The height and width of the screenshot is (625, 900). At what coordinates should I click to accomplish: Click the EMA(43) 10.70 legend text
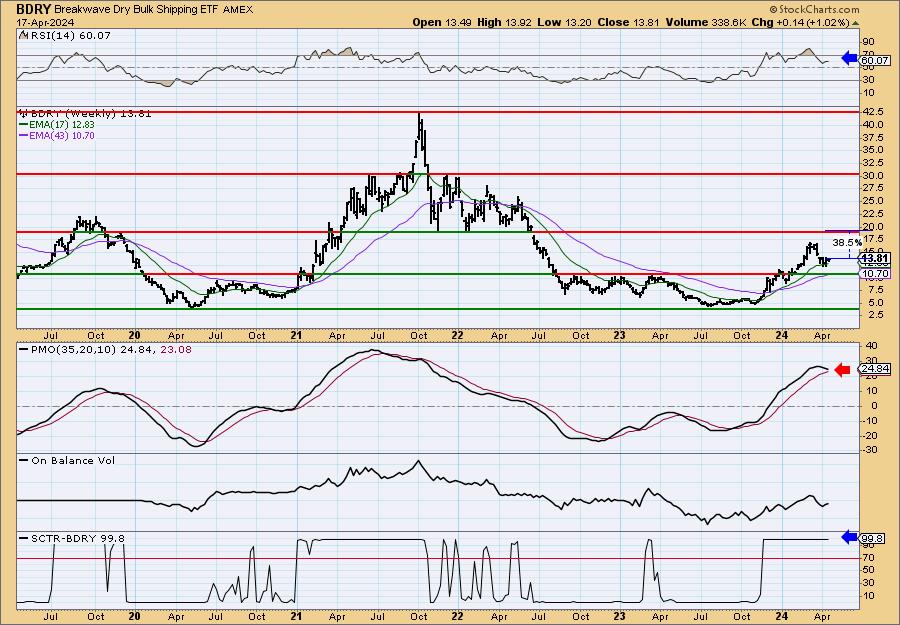point(62,136)
